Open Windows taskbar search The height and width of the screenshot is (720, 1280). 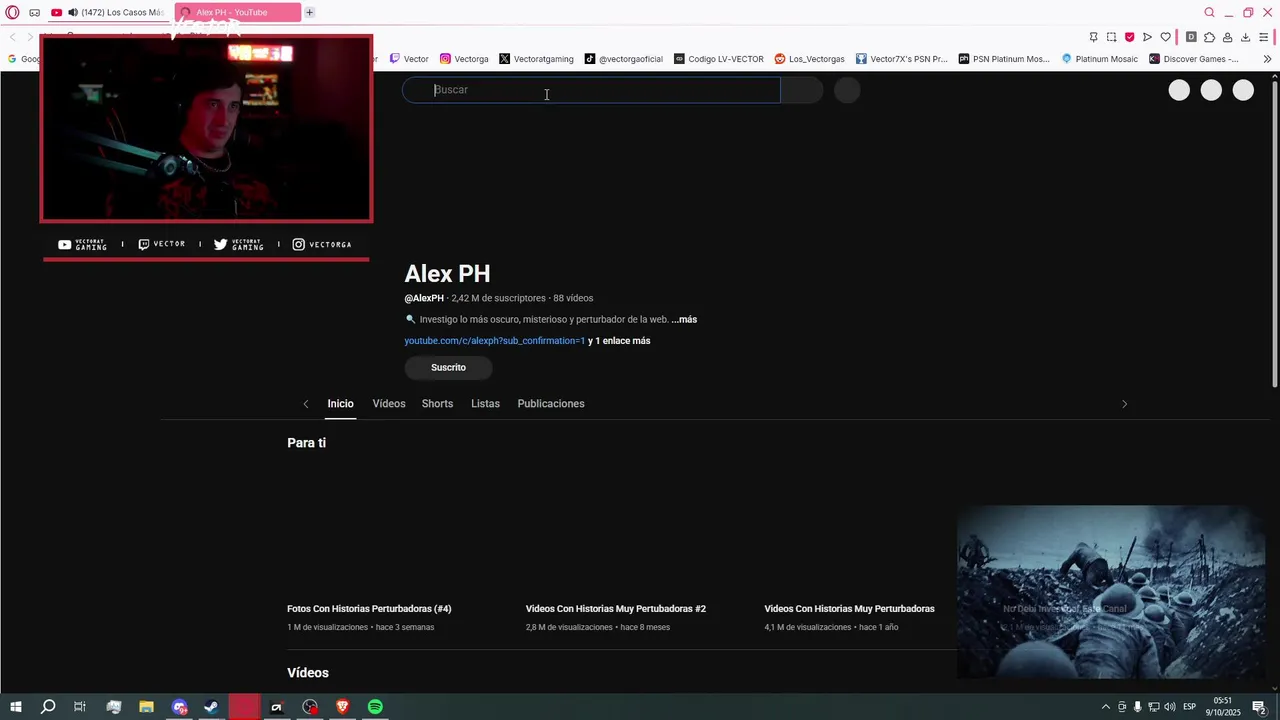pos(48,707)
